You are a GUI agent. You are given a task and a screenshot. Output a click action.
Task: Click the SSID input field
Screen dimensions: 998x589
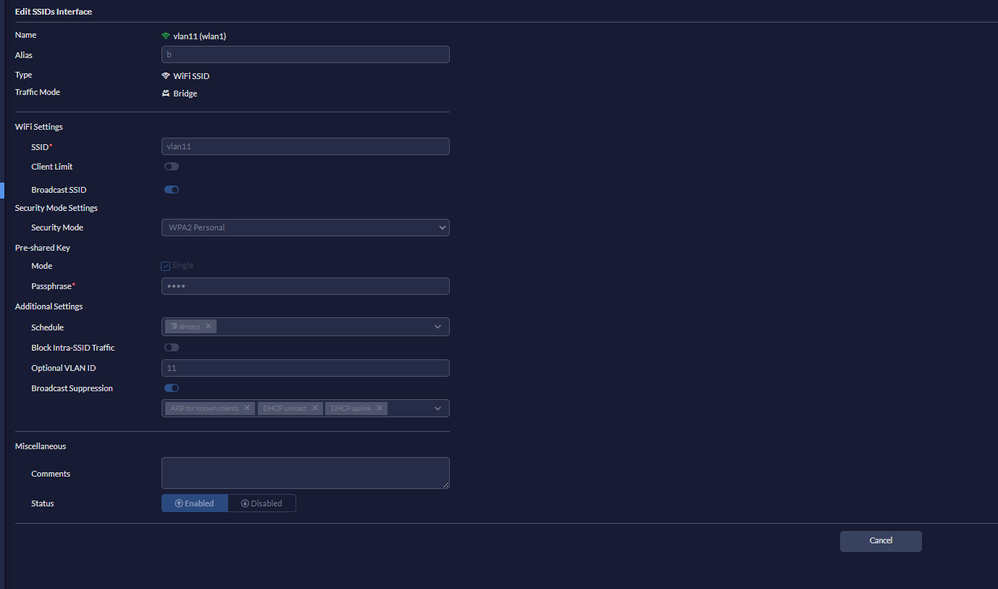[x=306, y=146]
